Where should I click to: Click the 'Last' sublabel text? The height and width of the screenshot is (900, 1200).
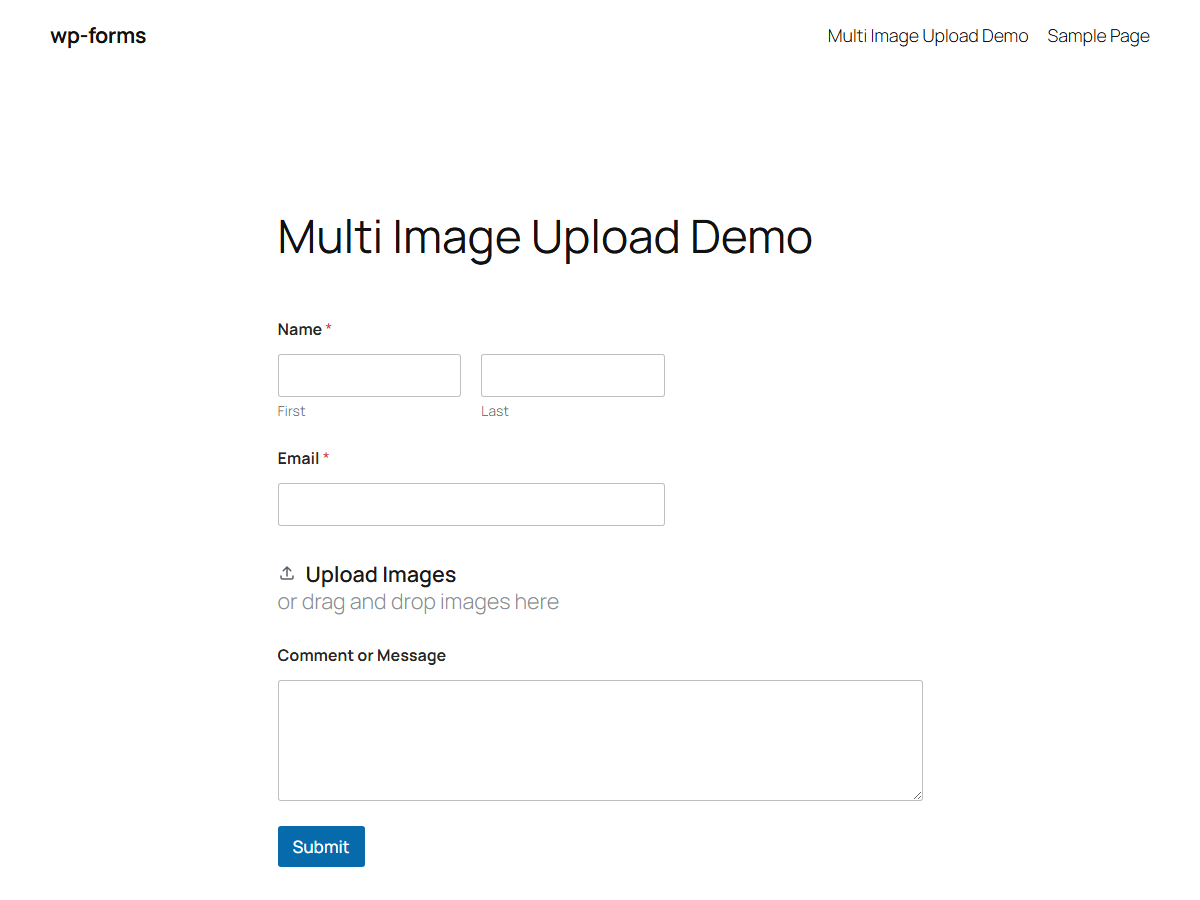[495, 411]
